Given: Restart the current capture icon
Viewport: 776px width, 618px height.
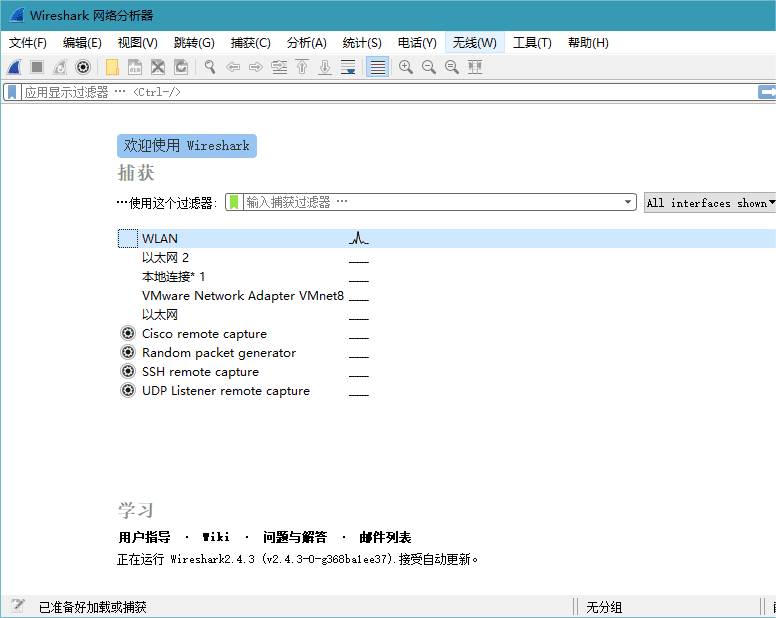Looking at the screenshot, I should (x=60, y=67).
